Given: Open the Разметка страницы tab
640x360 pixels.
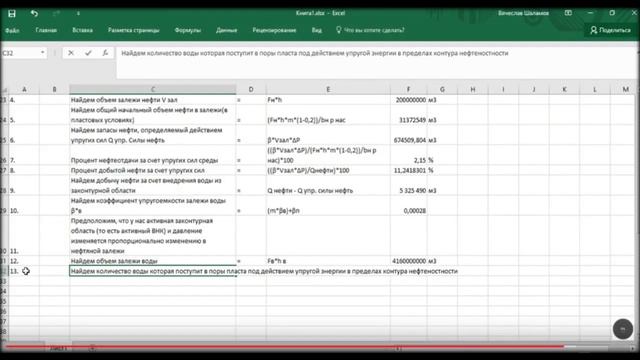Looking at the screenshot, I should (133, 30).
